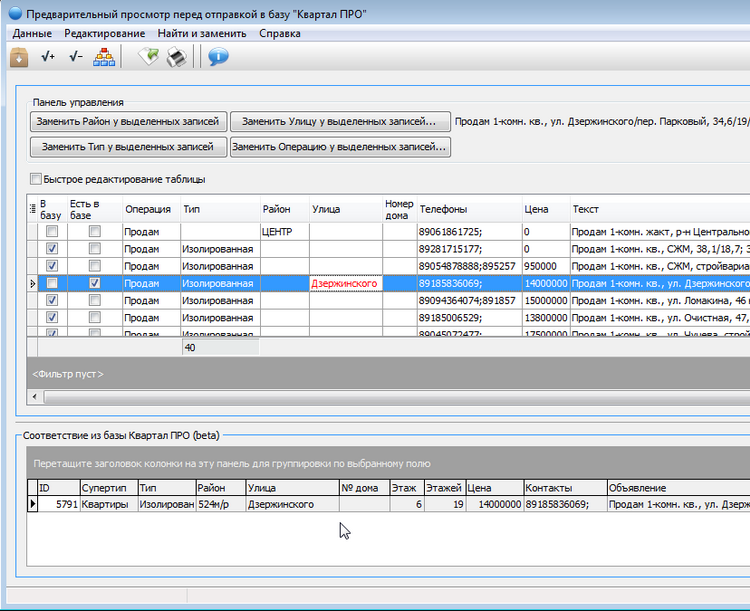Click the archive box send-to-database icon

19,58
